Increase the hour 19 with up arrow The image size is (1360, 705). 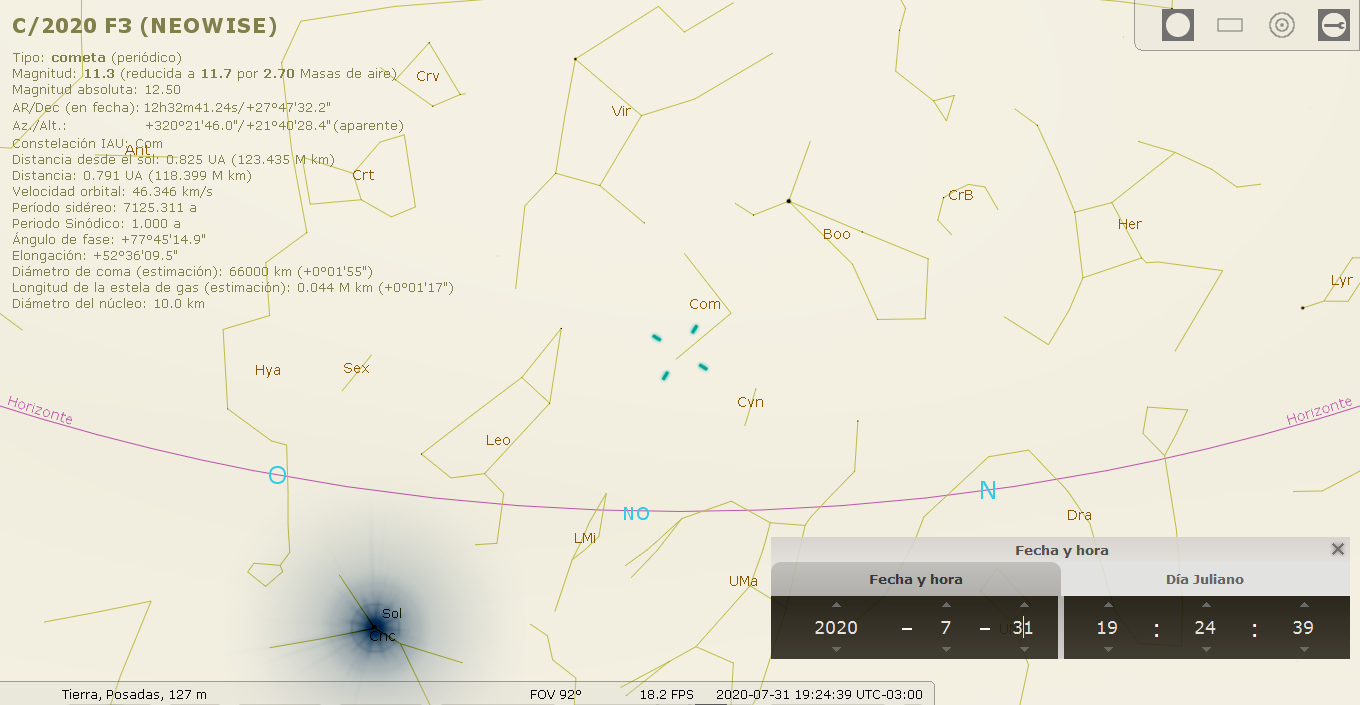click(x=1107, y=605)
